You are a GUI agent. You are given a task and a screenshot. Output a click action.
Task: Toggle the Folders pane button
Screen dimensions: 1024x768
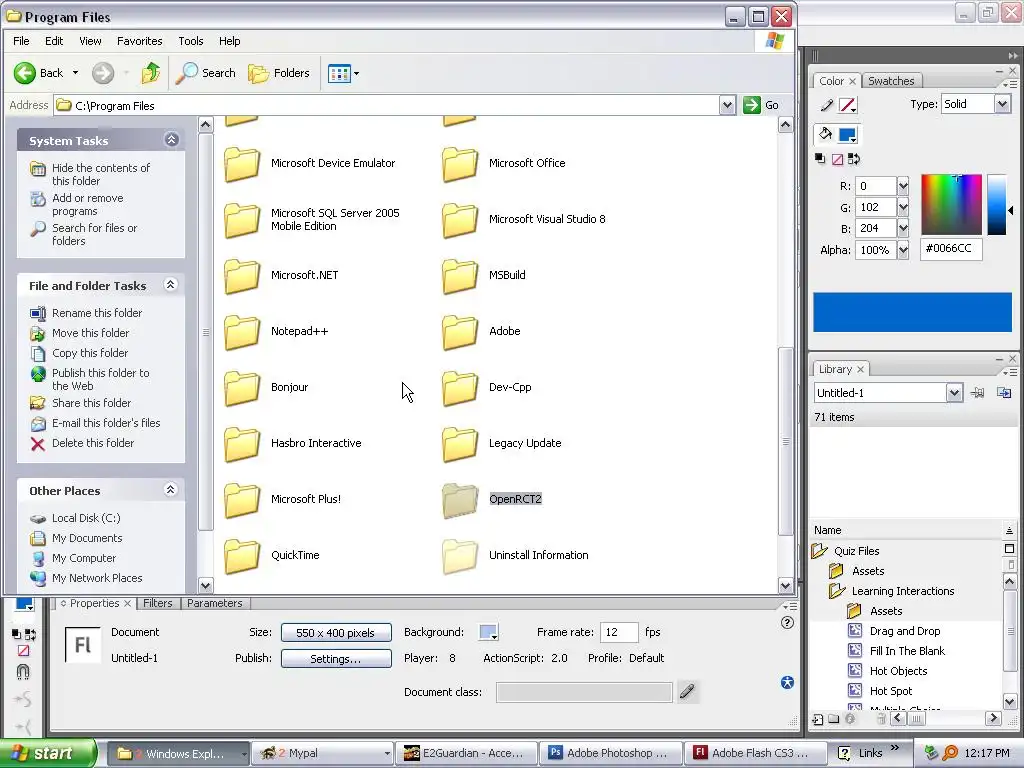(x=279, y=73)
